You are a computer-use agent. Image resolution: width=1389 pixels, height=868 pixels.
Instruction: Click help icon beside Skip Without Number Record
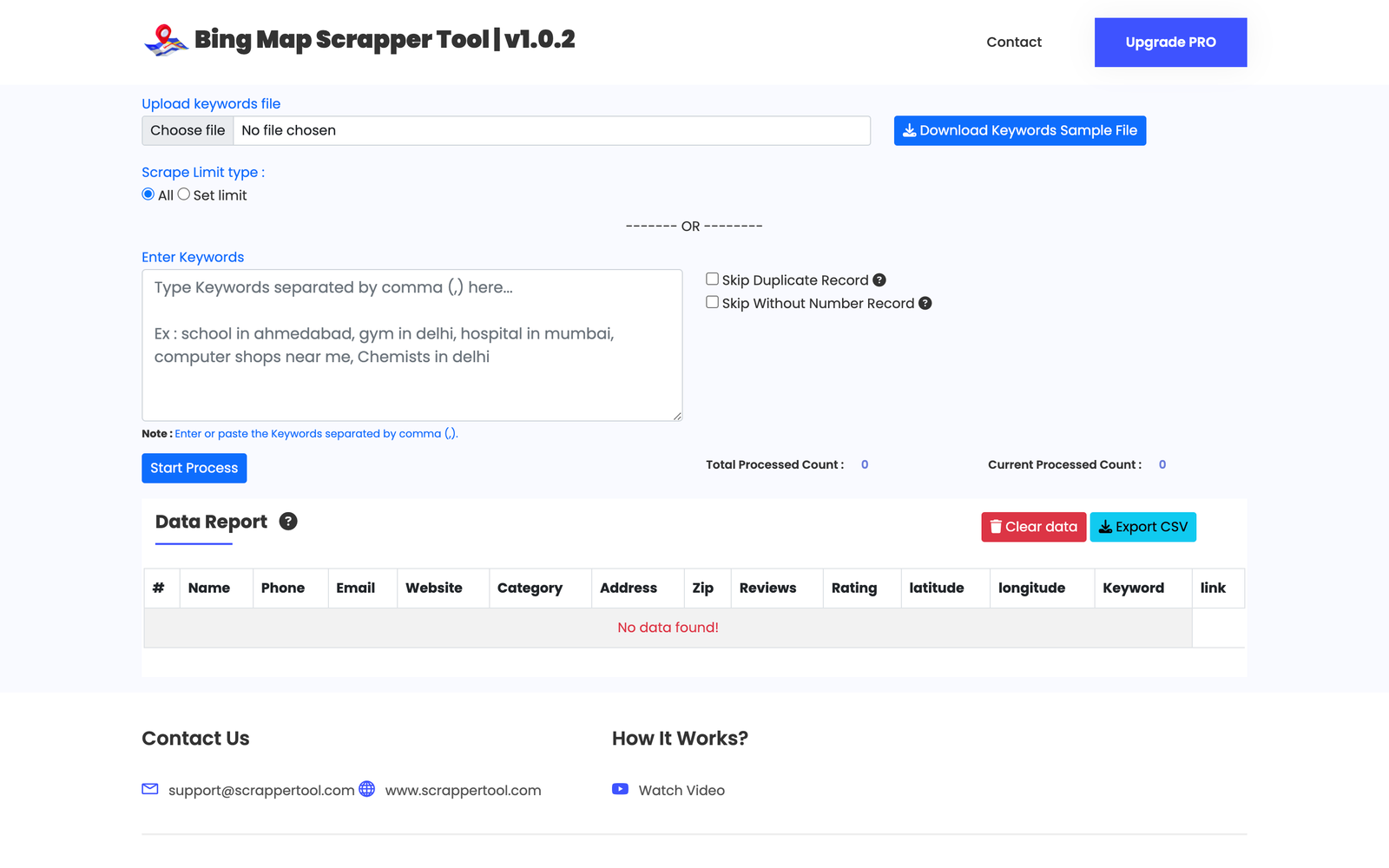pyautogui.click(x=925, y=304)
